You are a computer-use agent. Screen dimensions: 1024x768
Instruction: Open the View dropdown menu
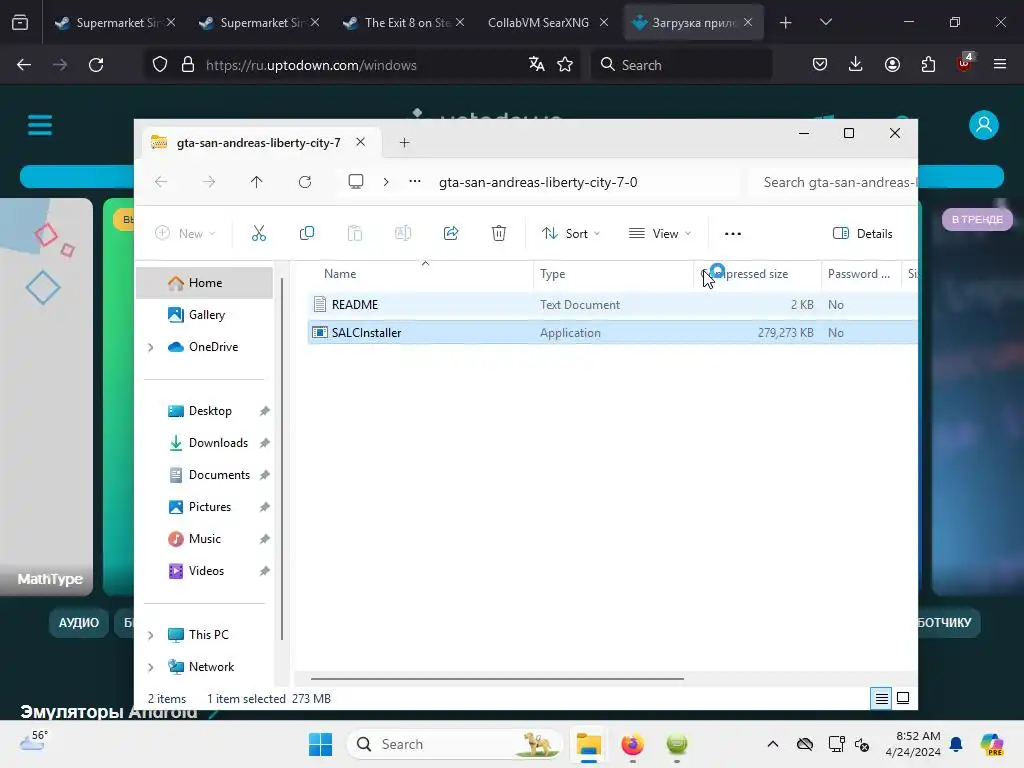tap(660, 233)
